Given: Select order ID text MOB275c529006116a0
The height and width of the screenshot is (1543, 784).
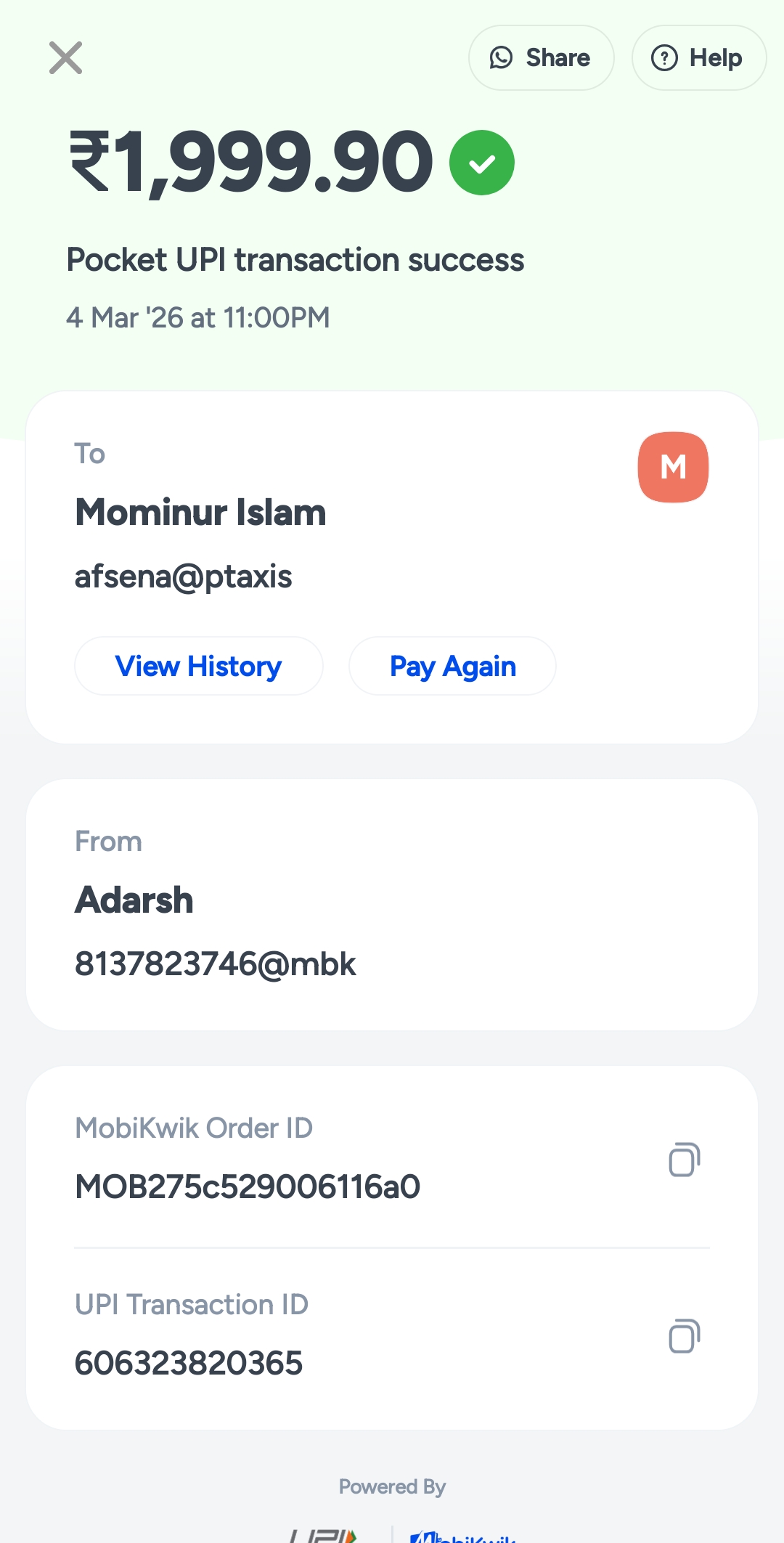Looking at the screenshot, I should tap(248, 1187).
